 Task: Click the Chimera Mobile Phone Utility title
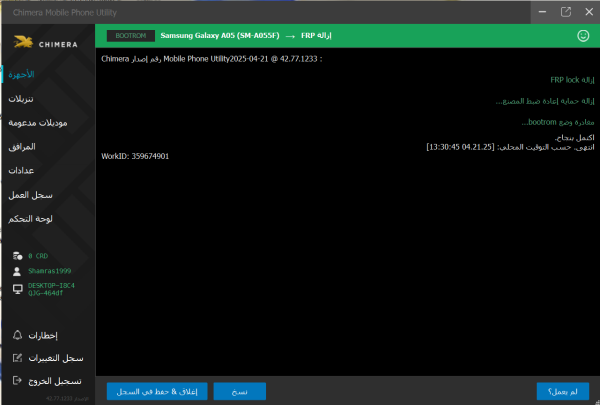tap(65, 13)
